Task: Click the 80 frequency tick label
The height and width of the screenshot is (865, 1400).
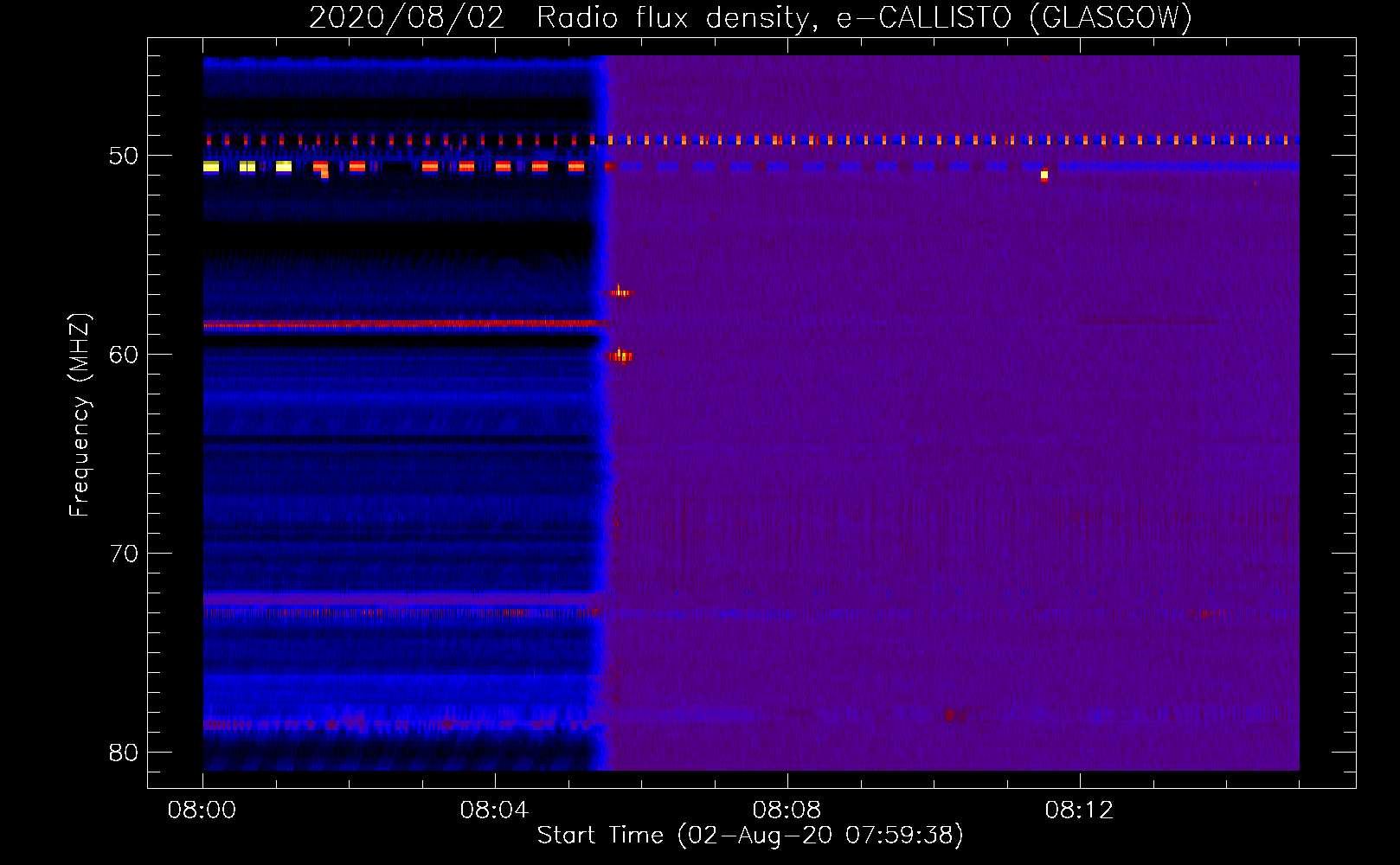Action: (124, 753)
